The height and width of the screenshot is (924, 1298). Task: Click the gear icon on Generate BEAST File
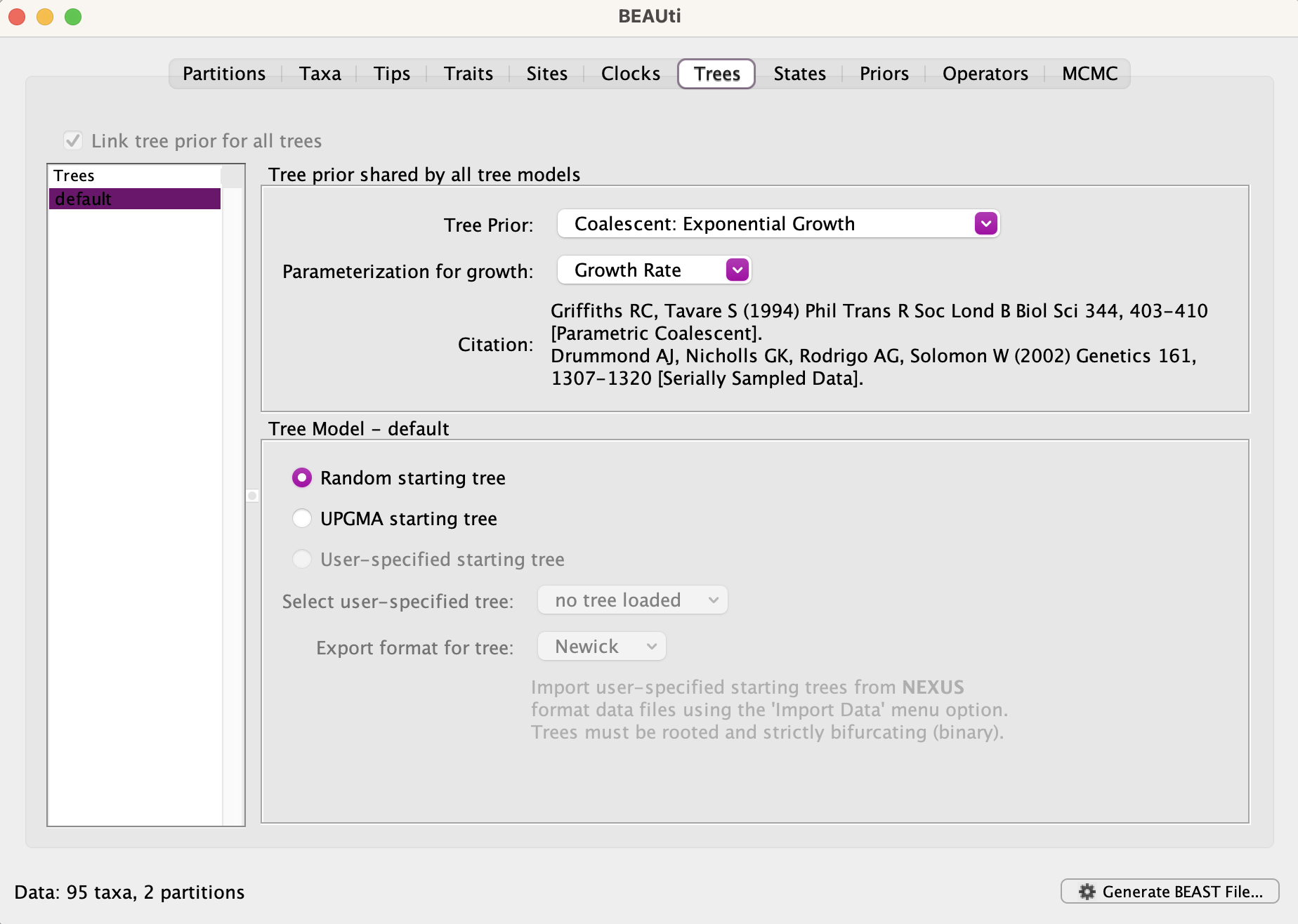click(x=1087, y=892)
